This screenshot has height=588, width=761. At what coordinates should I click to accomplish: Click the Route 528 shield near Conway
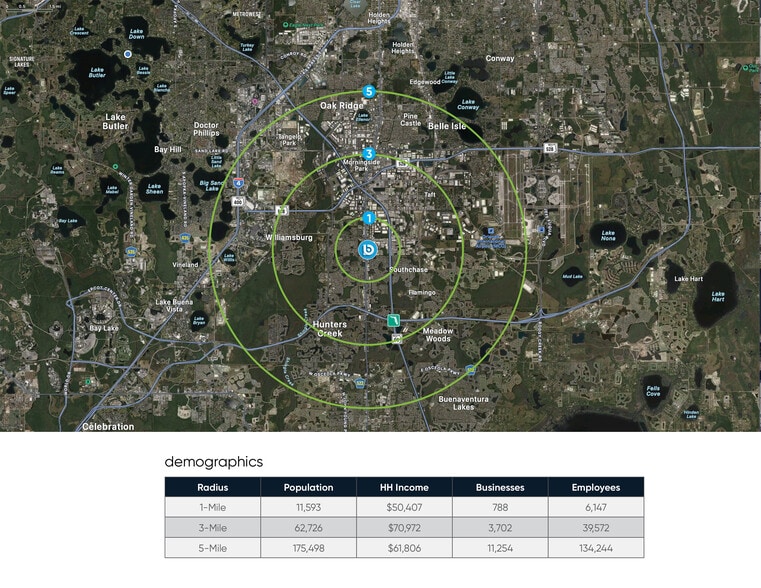pyautogui.click(x=549, y=148)
